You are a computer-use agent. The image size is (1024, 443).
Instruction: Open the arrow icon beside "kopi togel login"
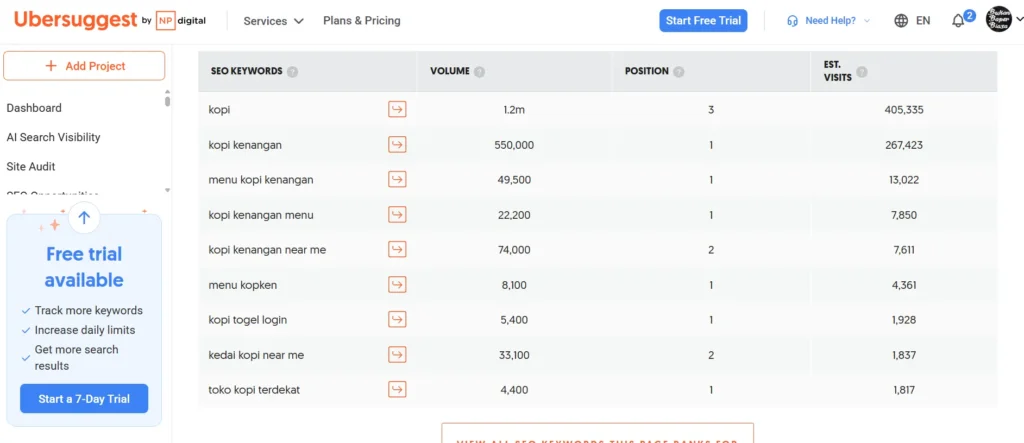(397, 320)
